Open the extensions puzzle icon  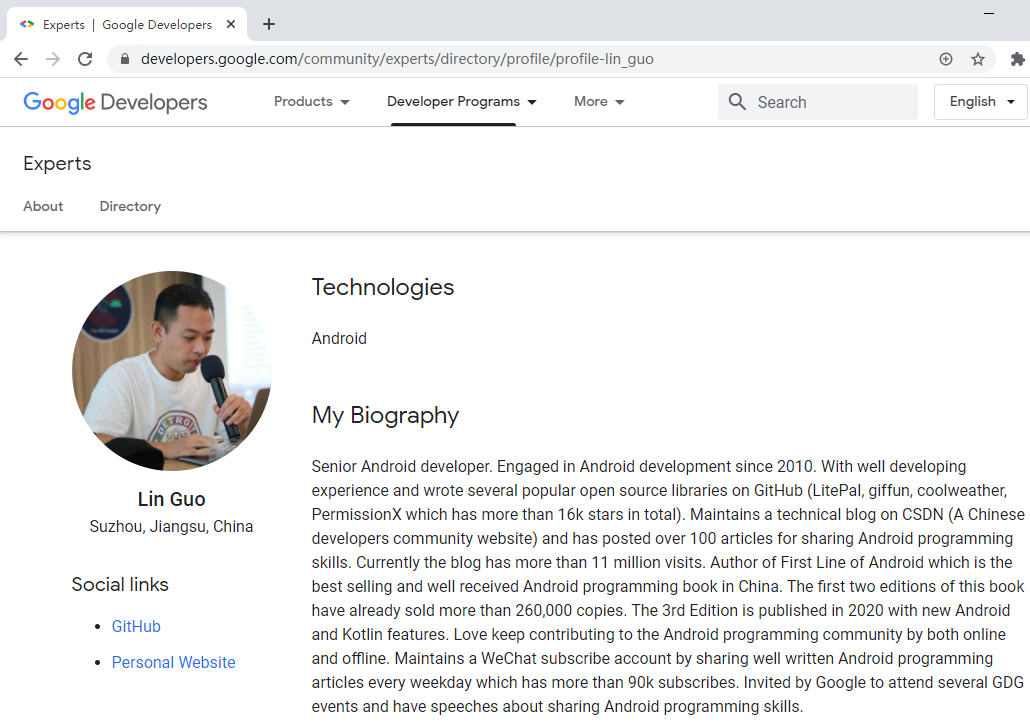pyautogui.click(x=1017, y=59)
